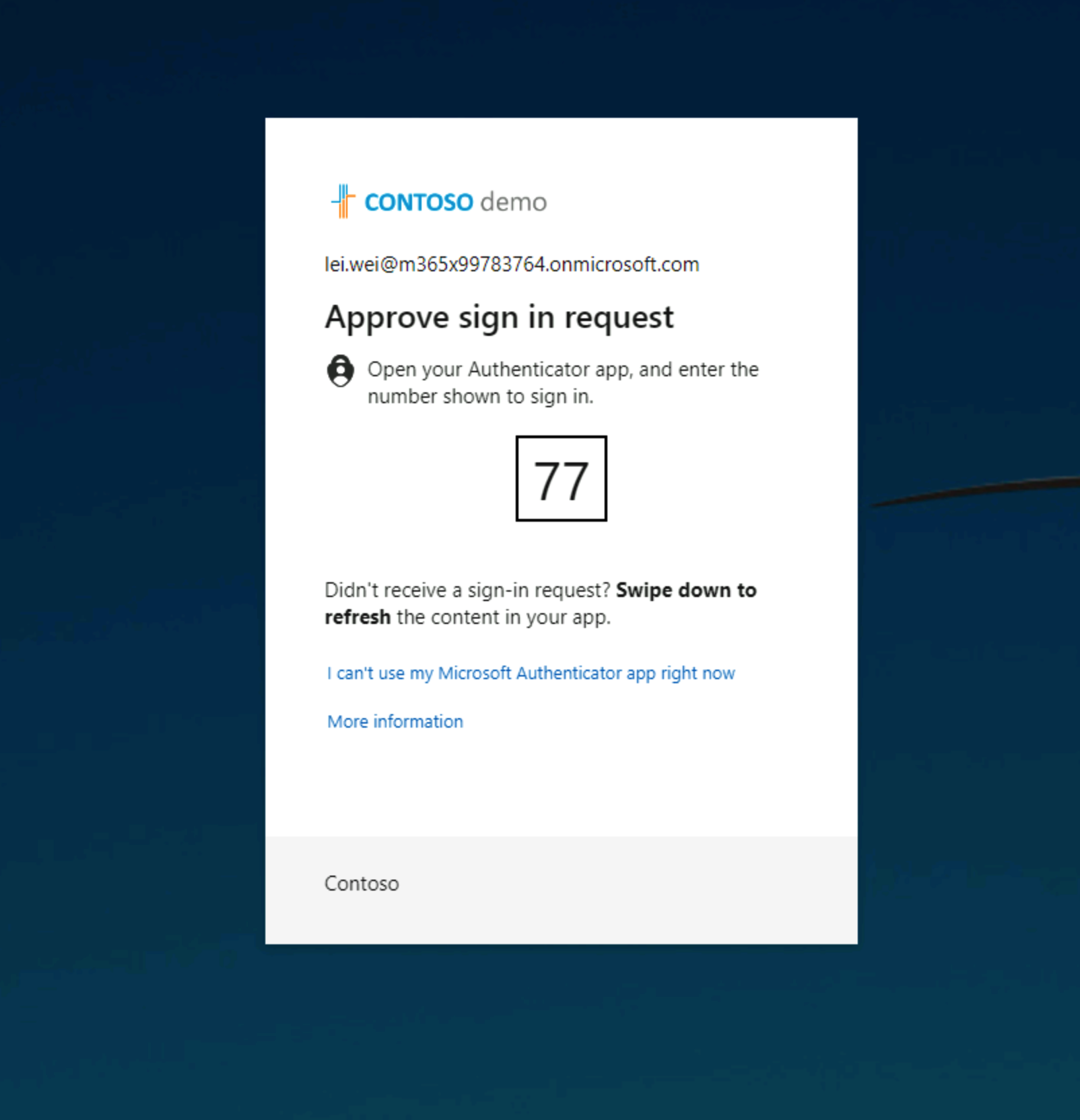Click the 'Approve sign in request' heading

click(x=499, y=317)
